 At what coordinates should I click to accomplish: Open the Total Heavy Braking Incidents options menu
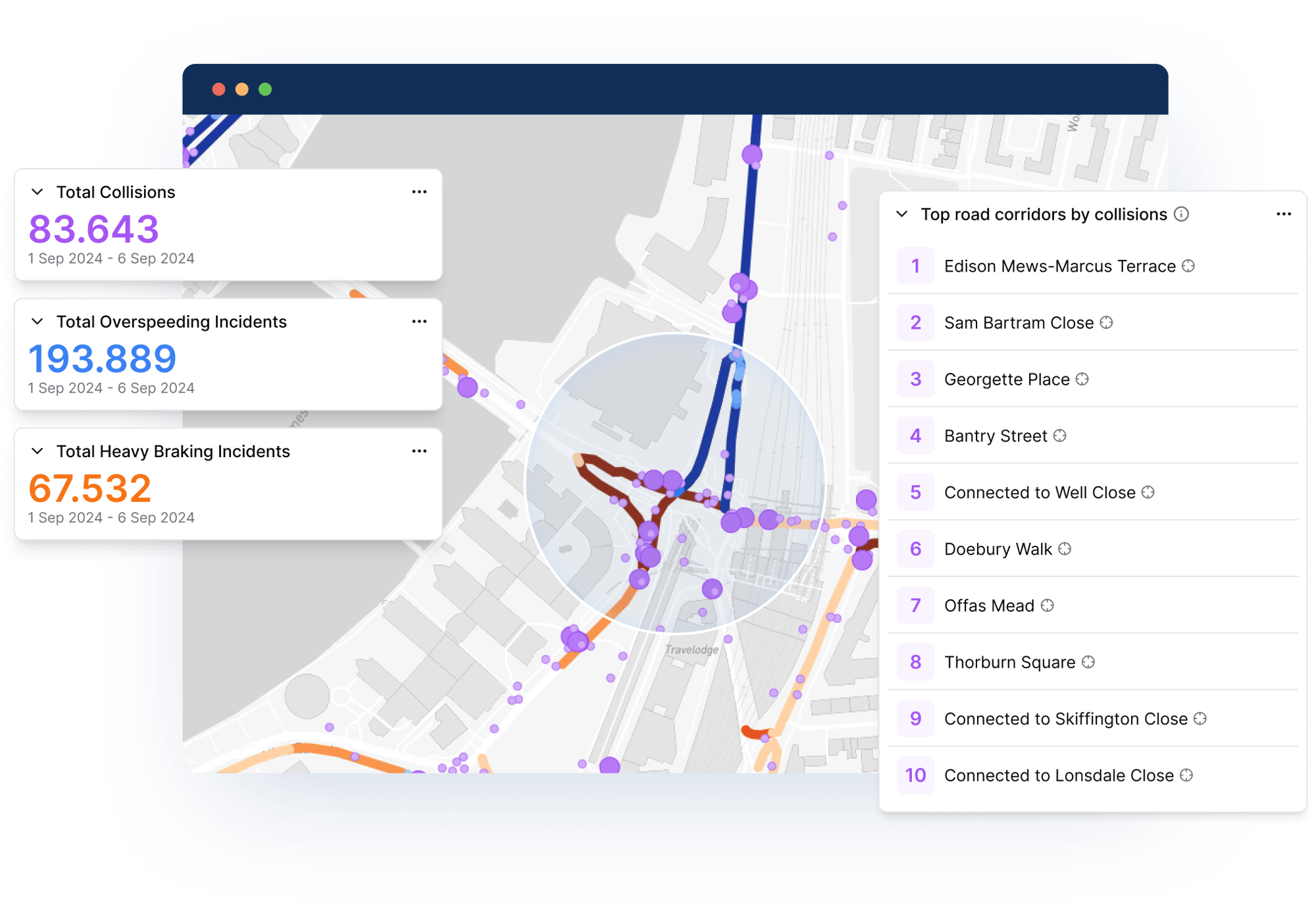tap(419, 451)
